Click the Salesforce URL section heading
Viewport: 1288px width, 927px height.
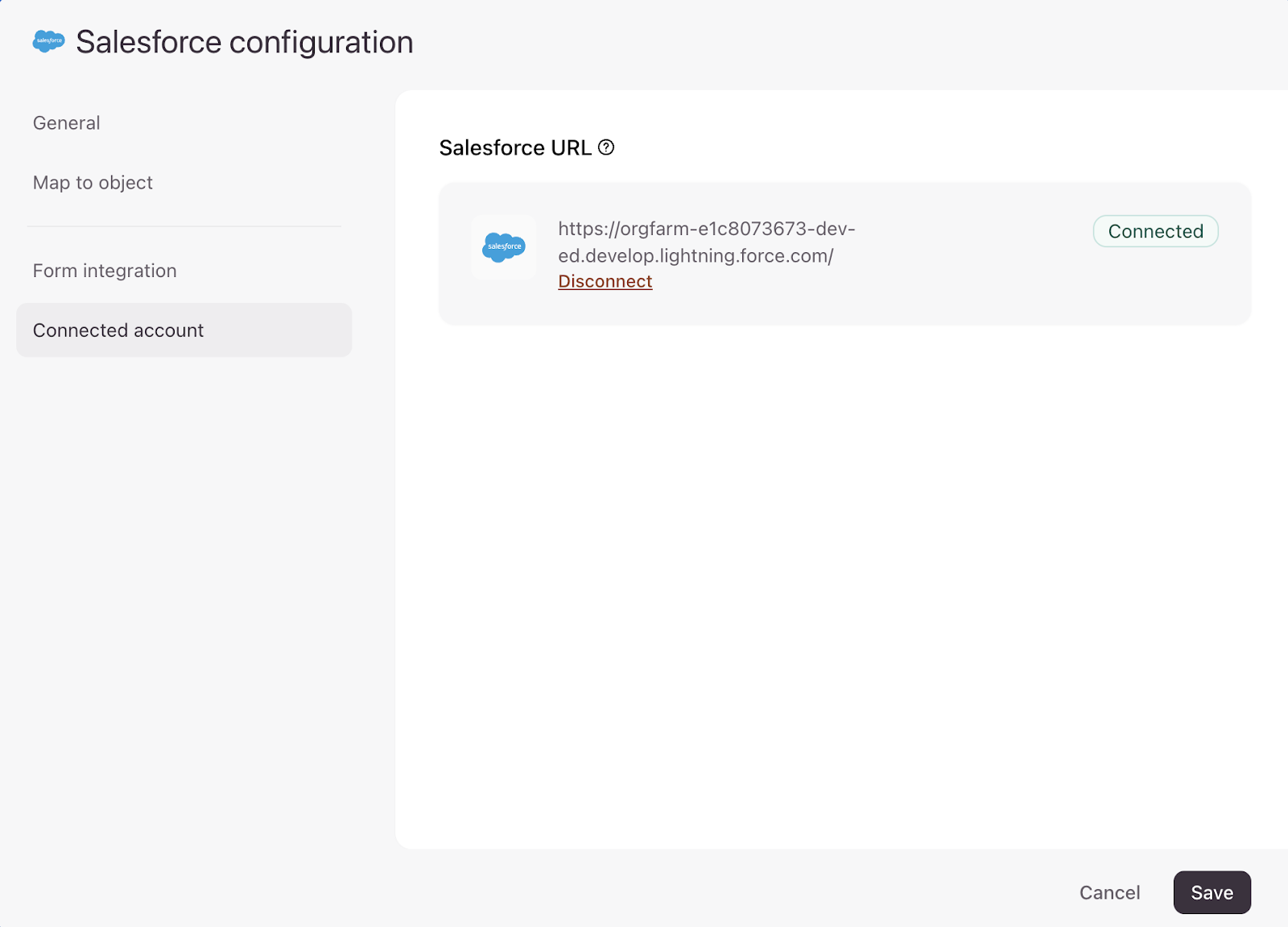click(x=515, y=148)
